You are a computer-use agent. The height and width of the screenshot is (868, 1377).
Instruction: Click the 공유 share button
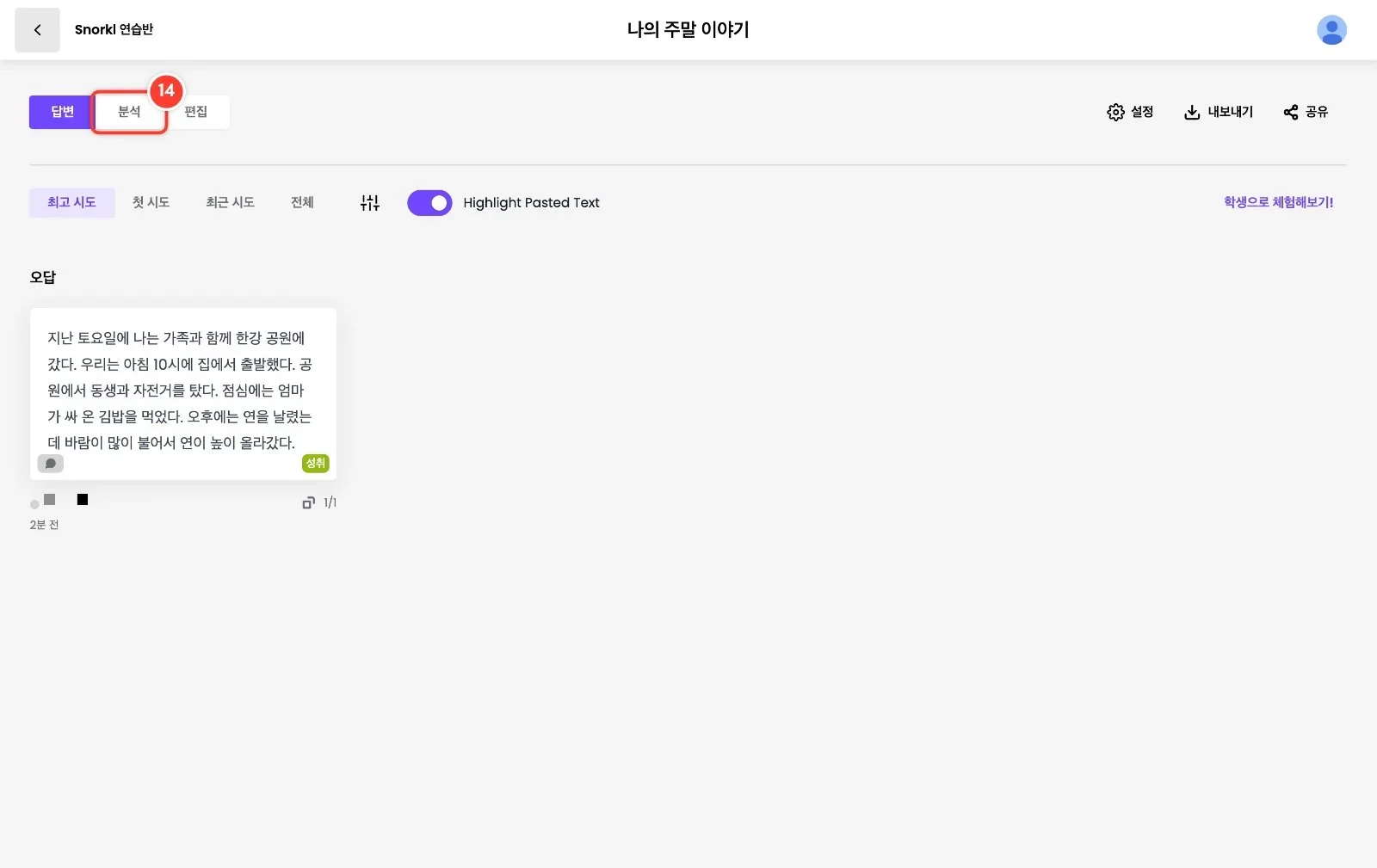coord(1306,112)
